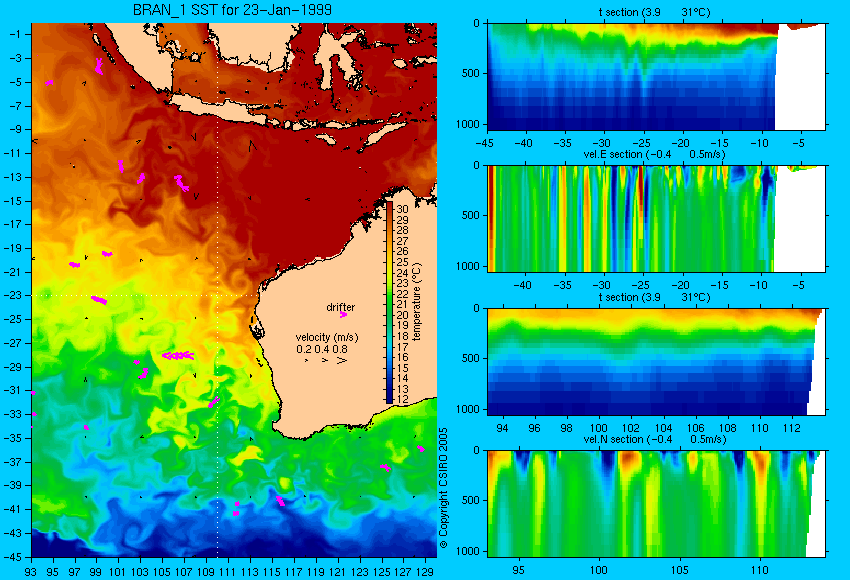Click the vertical white dotted section line on map
This screenshot has width=850, height=580.
pos(218,290)
